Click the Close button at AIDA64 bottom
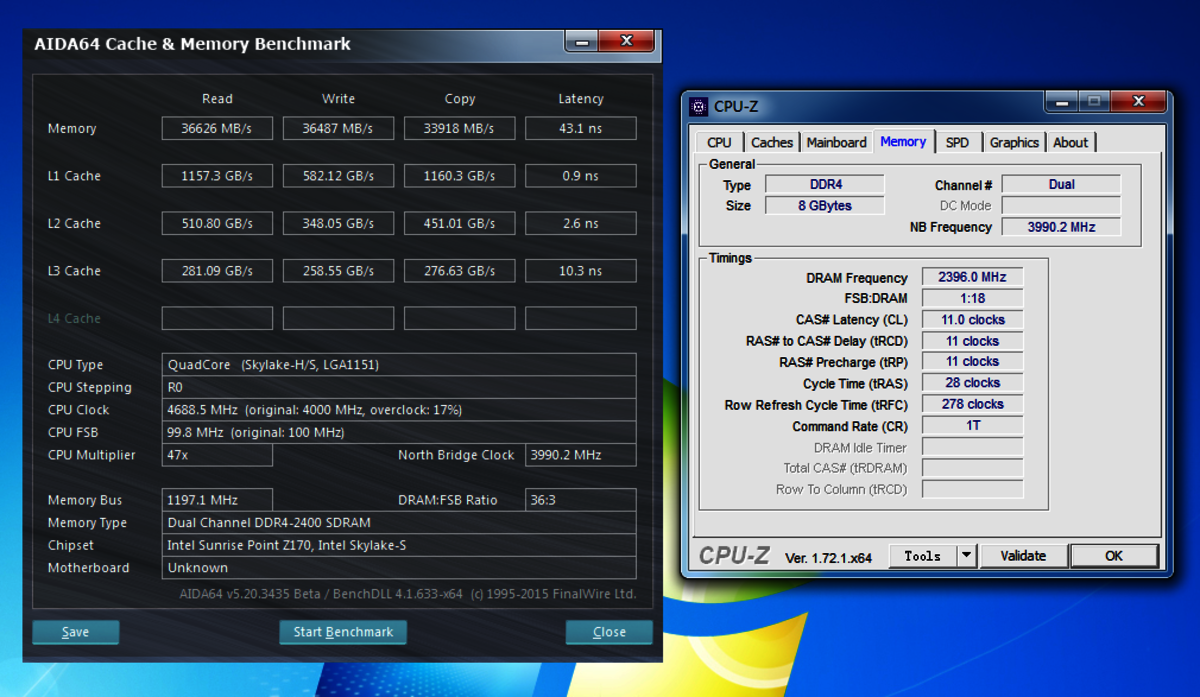This screenshot has height=697, width=1200. (x=609, y=632)
